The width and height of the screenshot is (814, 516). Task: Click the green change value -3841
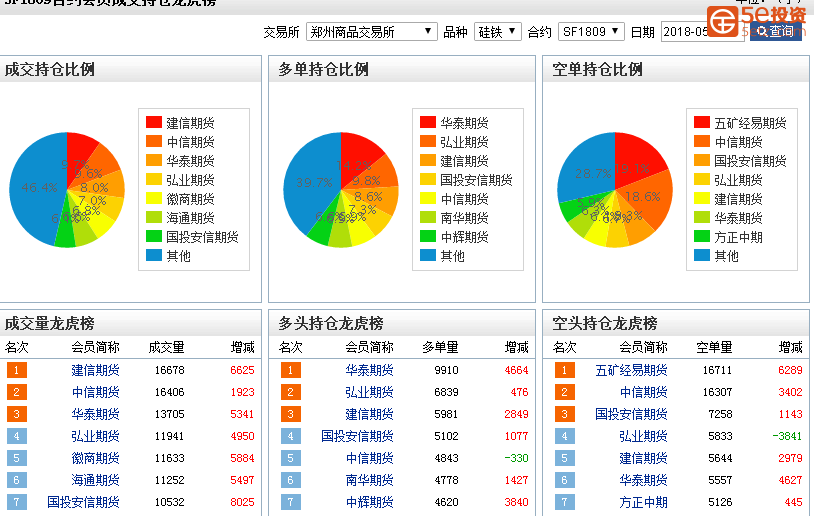[788, 436]
